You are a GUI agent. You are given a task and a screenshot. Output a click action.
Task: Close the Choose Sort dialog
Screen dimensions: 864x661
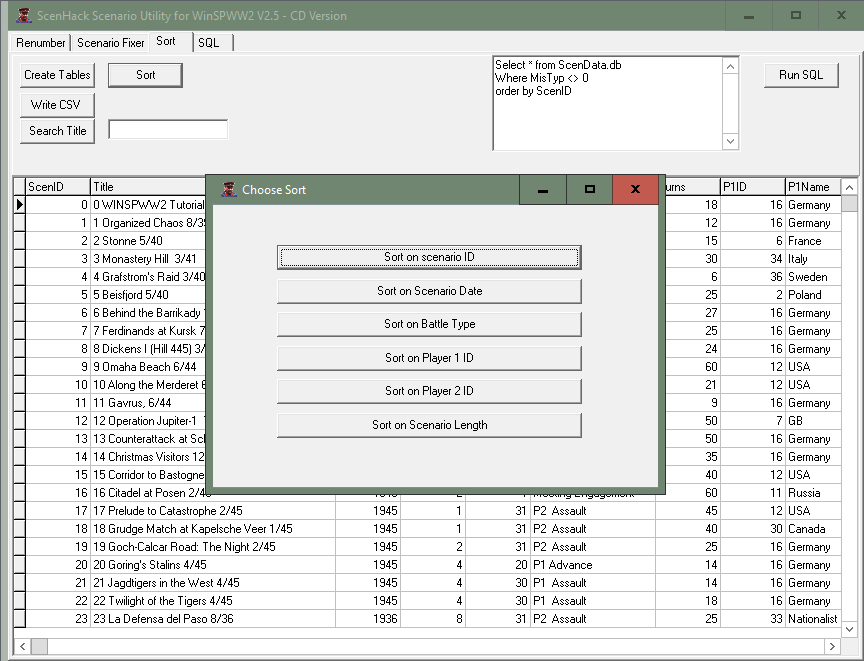tap(635, 190)
